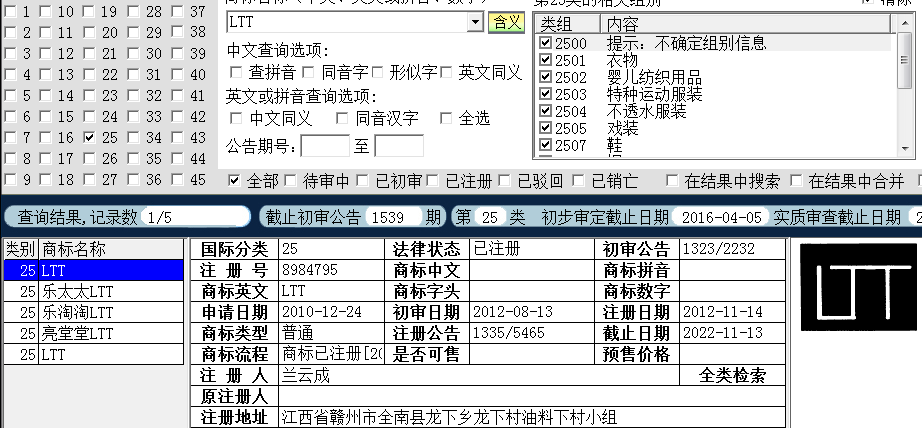Uncheck class 25 checkbox
922x428 pixels.
(89, 138)
